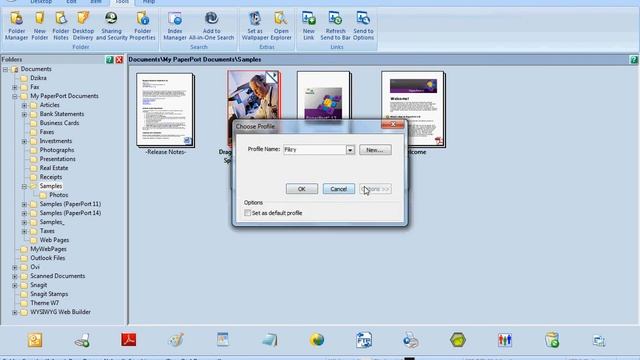Screen dimensions: 640x360
Task: Click the printer icon in Send To bar
Action: (411, 340)
